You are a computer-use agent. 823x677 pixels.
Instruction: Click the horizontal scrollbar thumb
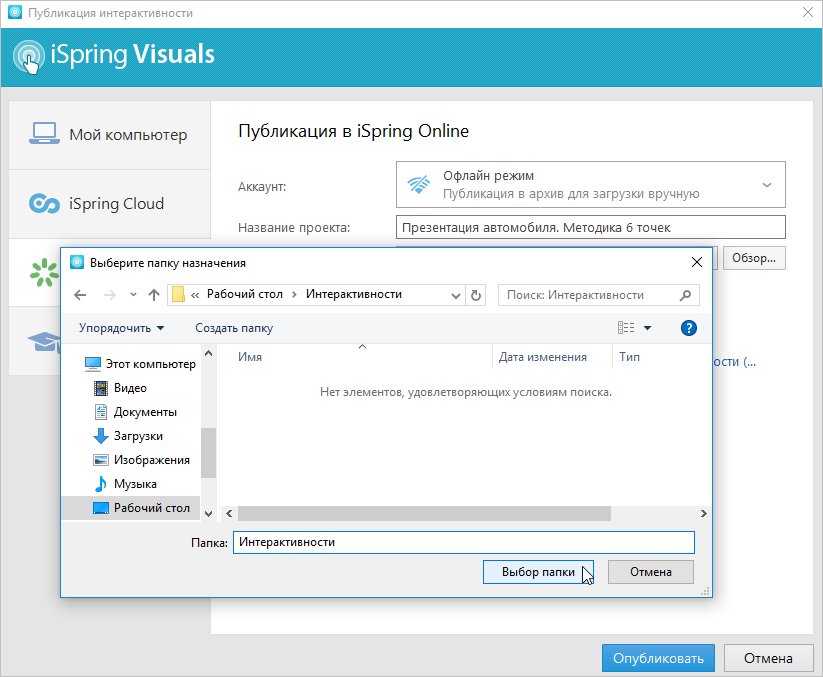pyautogui.click(x=424, y=514)
